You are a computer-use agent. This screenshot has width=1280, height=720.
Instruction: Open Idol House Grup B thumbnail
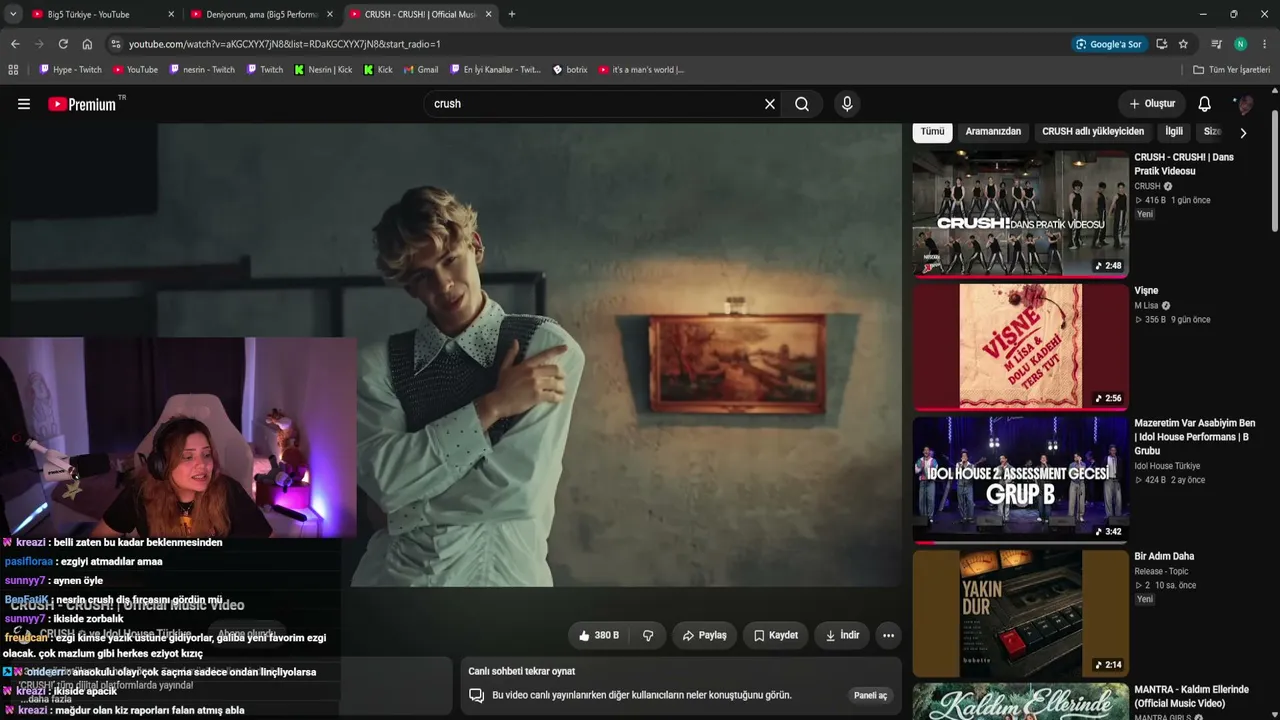[x=1020, y=479]
